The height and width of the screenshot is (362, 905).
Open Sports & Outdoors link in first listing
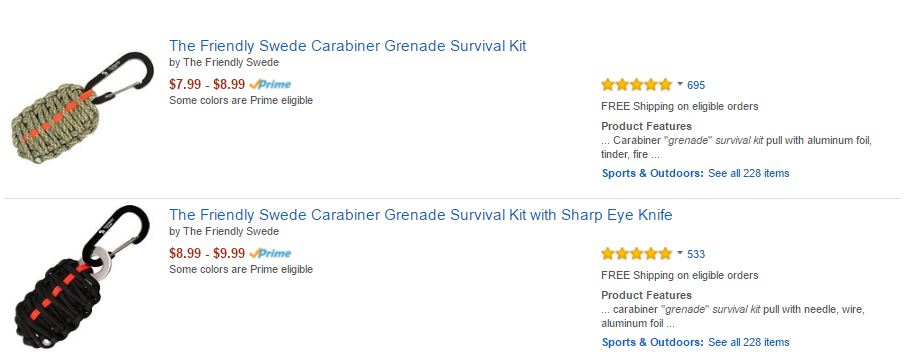(x=653, y=173)
